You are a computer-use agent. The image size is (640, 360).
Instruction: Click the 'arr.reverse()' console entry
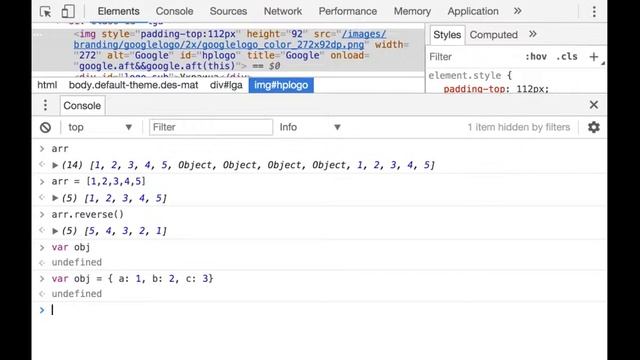87,214
